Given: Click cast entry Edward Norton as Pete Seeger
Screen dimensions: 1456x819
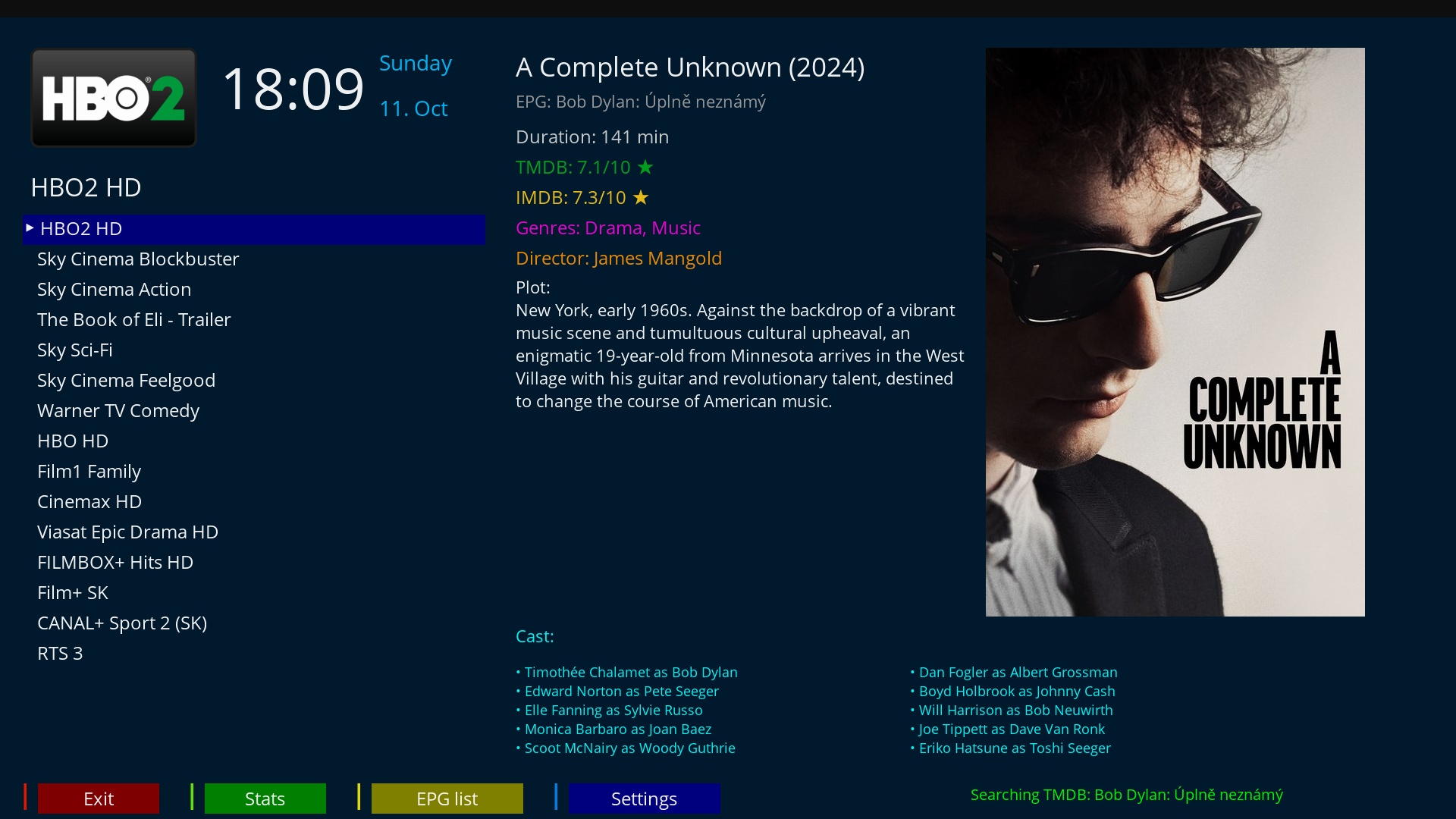Looking at the screenshot, I should [x=617, y=692].
